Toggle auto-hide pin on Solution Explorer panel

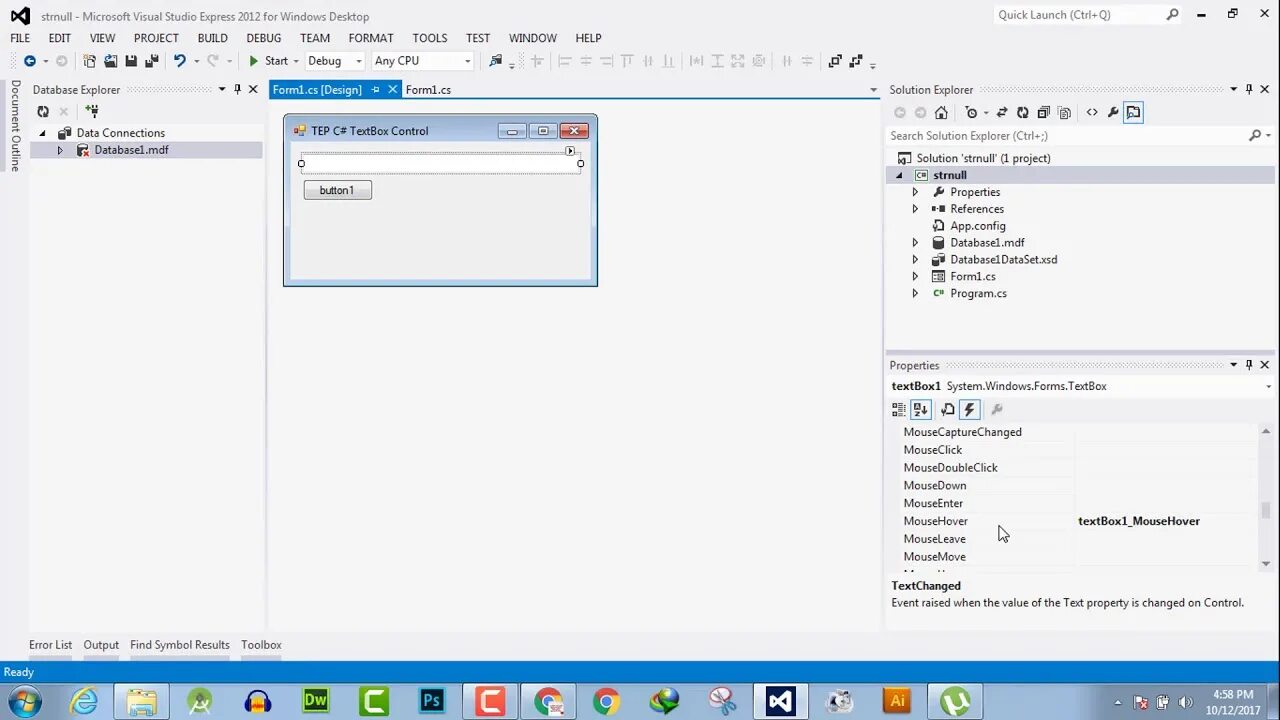tap(1249, 89)
